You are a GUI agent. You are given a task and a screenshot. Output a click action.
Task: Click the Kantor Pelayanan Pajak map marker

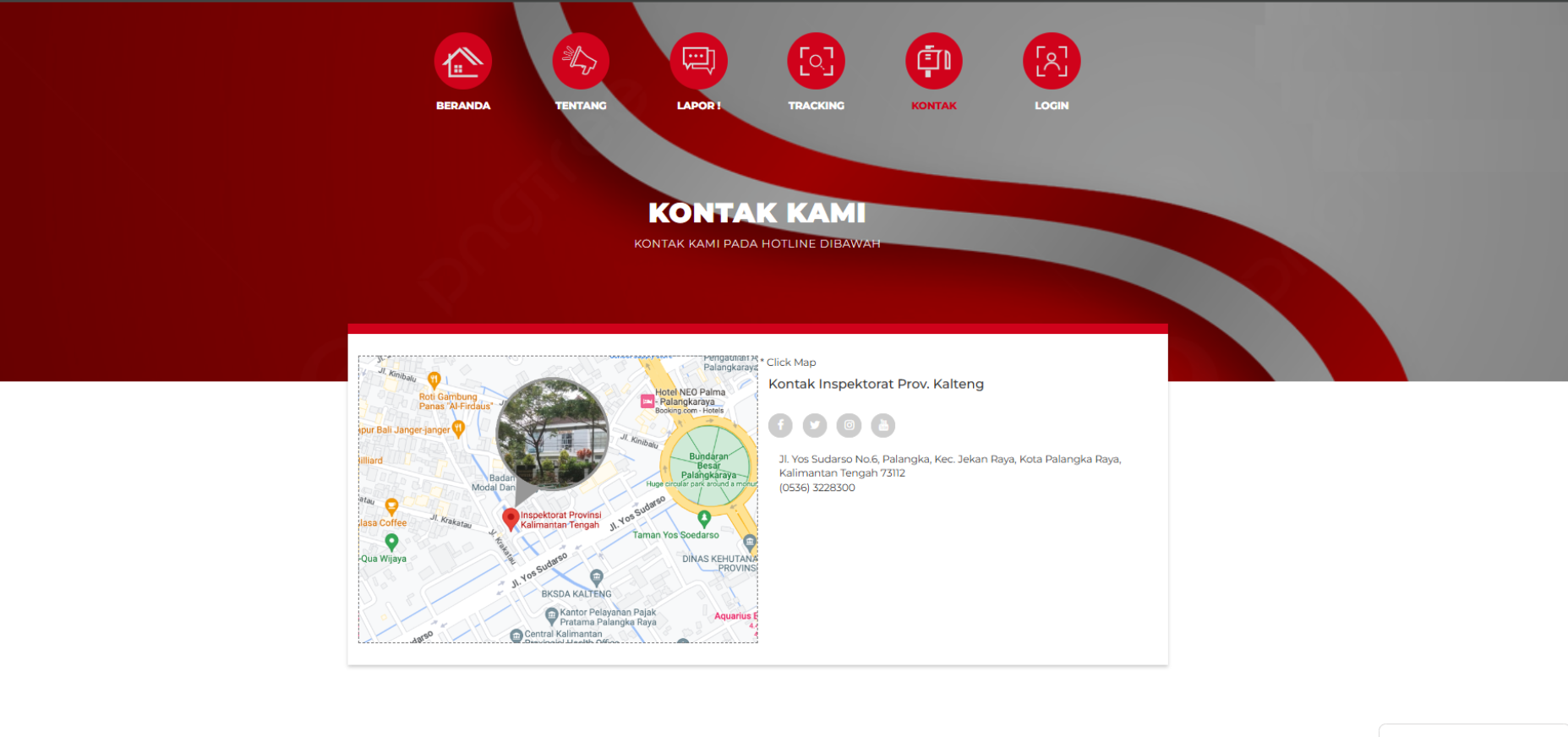[x=551, y=615]
